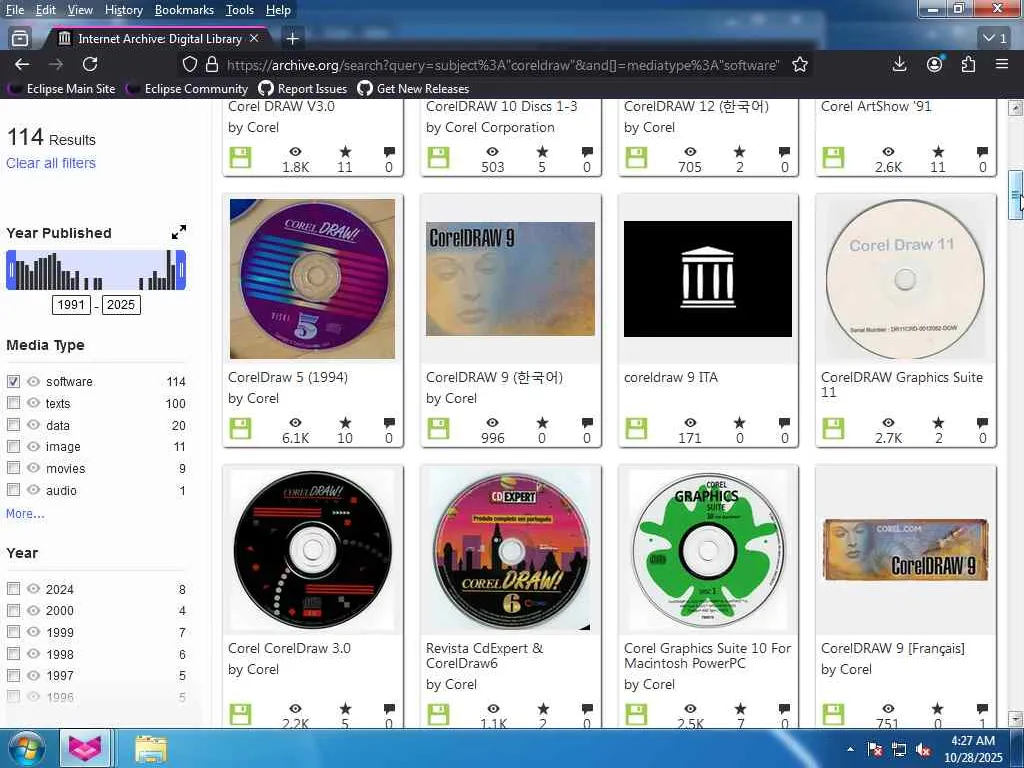Open the extensions puzzle icon
The height and width of the screenshot is (768, 1024).
(x=968, y=64)
